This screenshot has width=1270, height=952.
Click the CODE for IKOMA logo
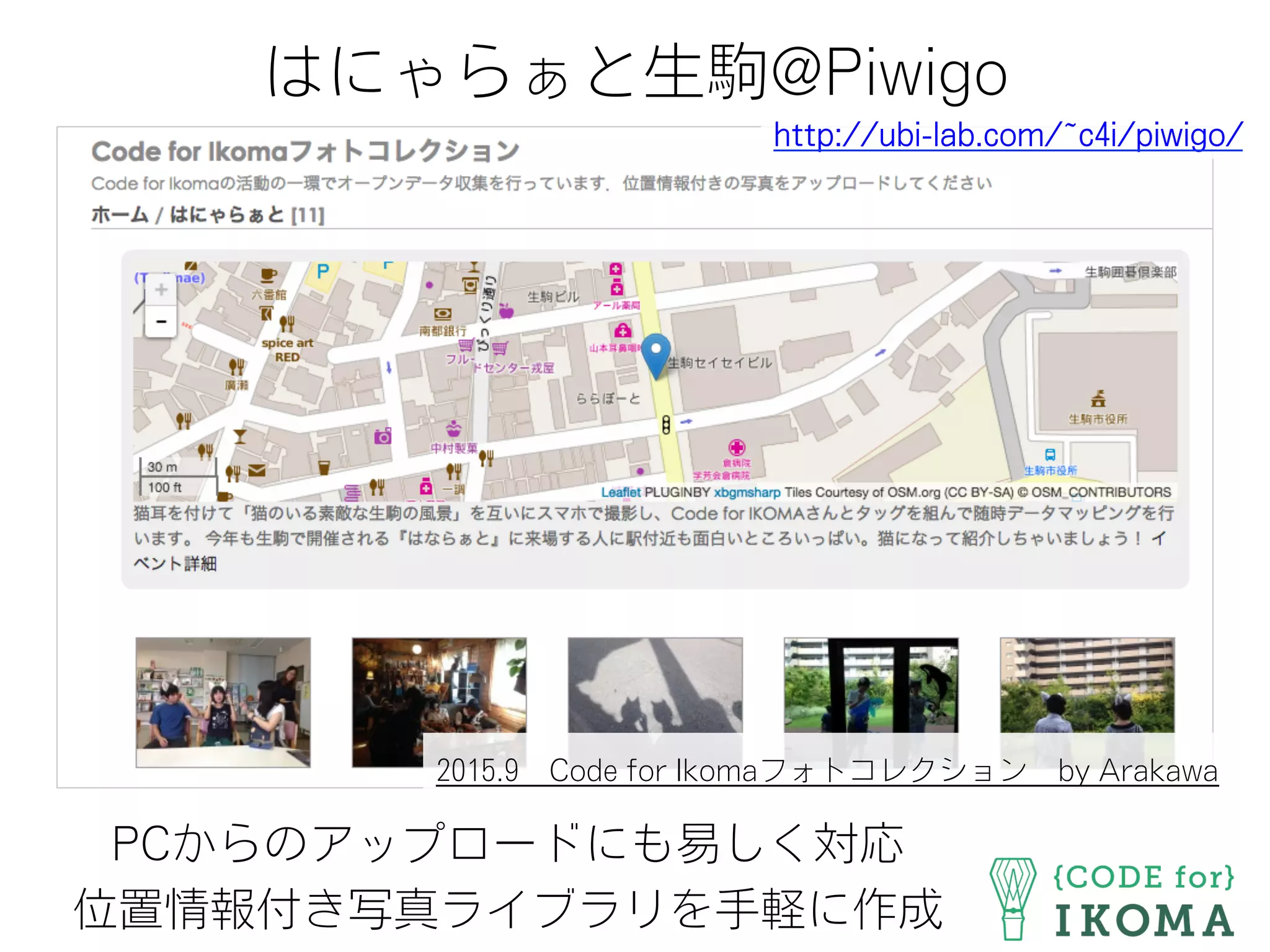(x=1112, y=898)
